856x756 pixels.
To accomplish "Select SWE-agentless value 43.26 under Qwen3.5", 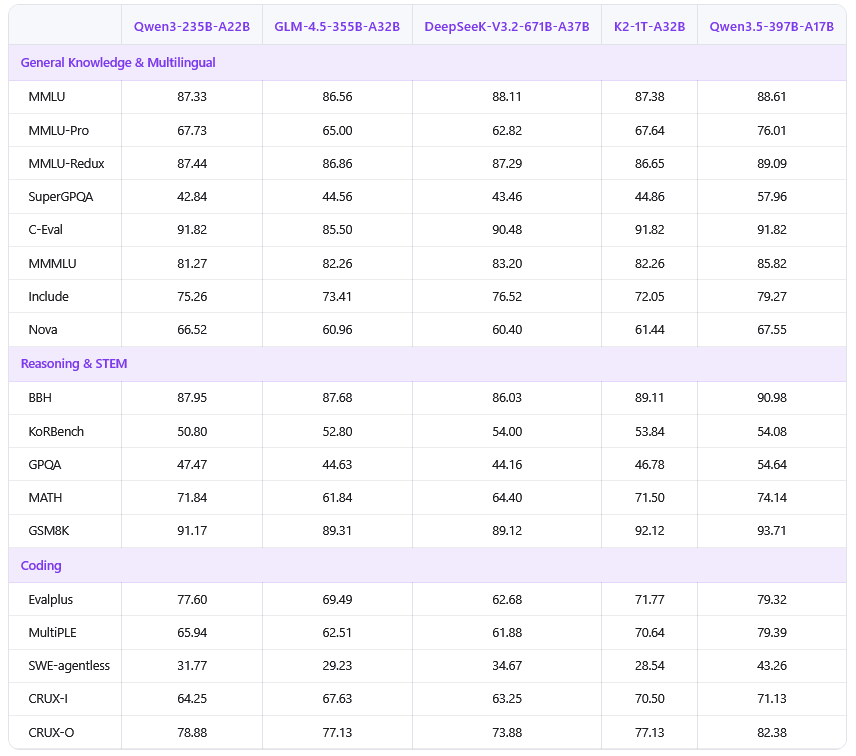I will click(x=771, y=665).
